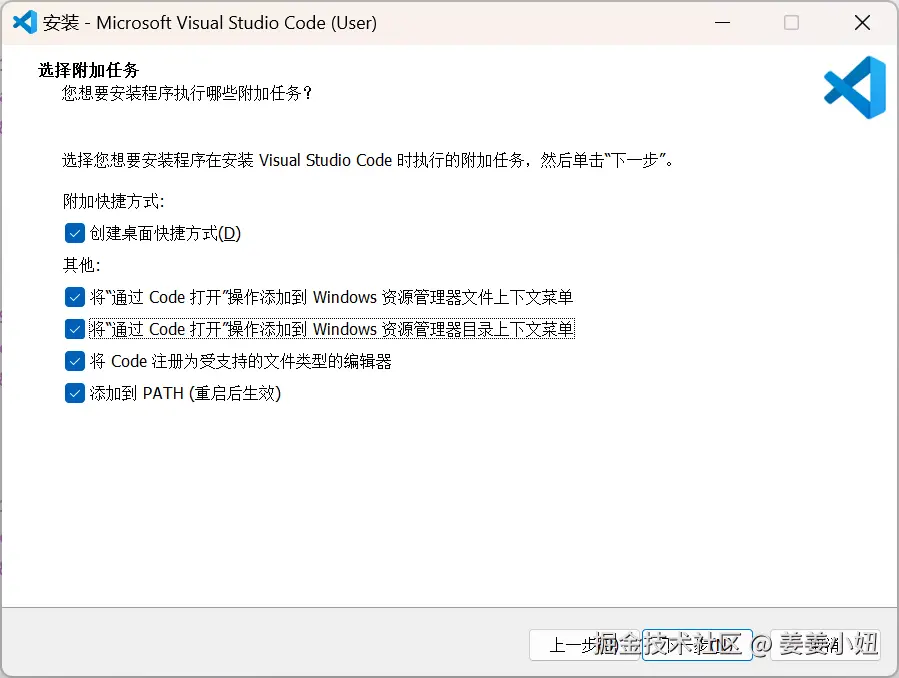Viewport: 899px width, 678px height.
Task: Toggle 'Open with Code' 目录上下文菜单 checkbox
Action: (75, 330)
